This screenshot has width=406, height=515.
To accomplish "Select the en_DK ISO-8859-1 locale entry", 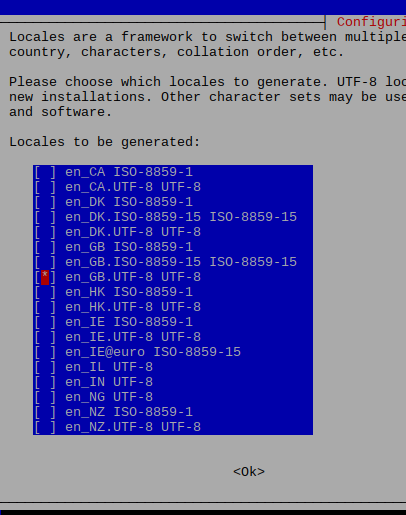I will click(x=45, y=202).
